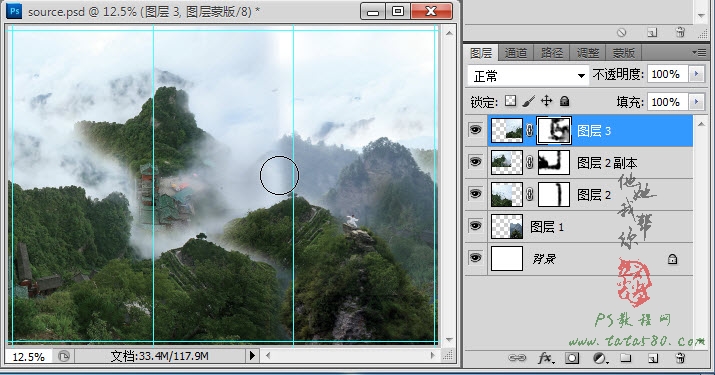This screenshot has height=375, width=715.
Task: Select the 图层 2 mask thumbnail
Action: point(554,195)
